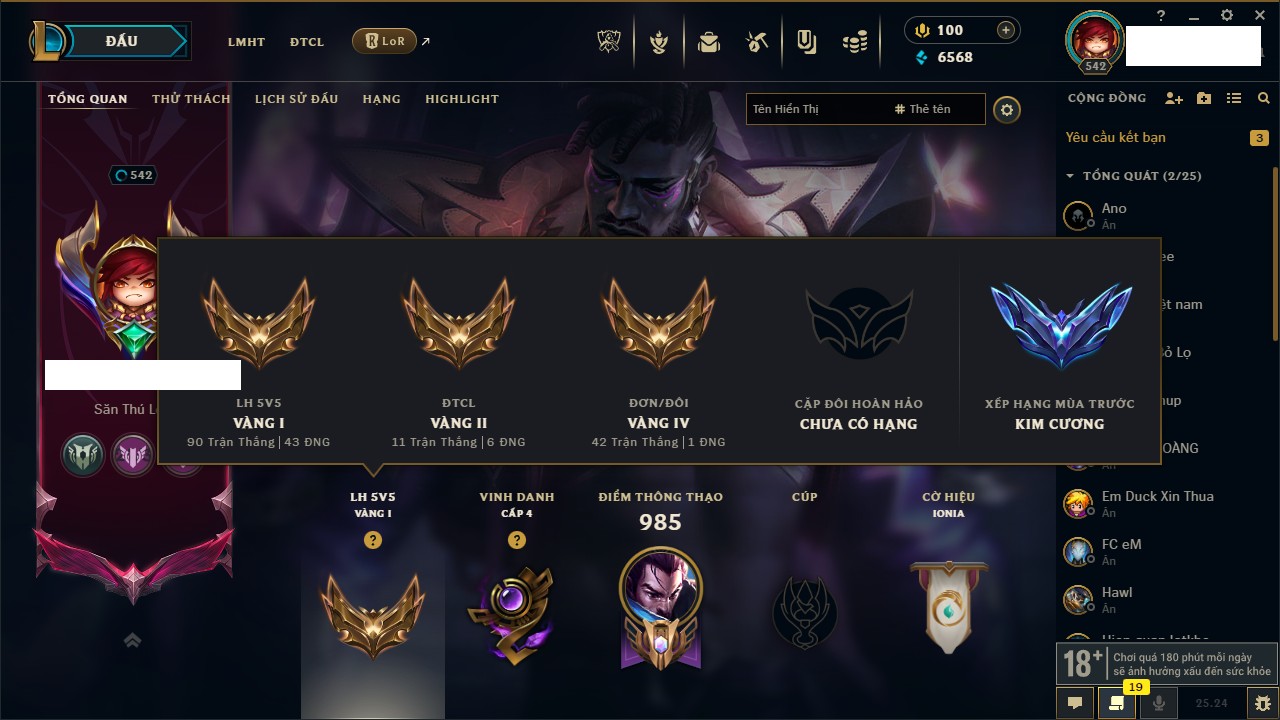Open the search icon in Cộng Đồng panel
This screenshot has width=1280, height=720.
coord(1264,98)
